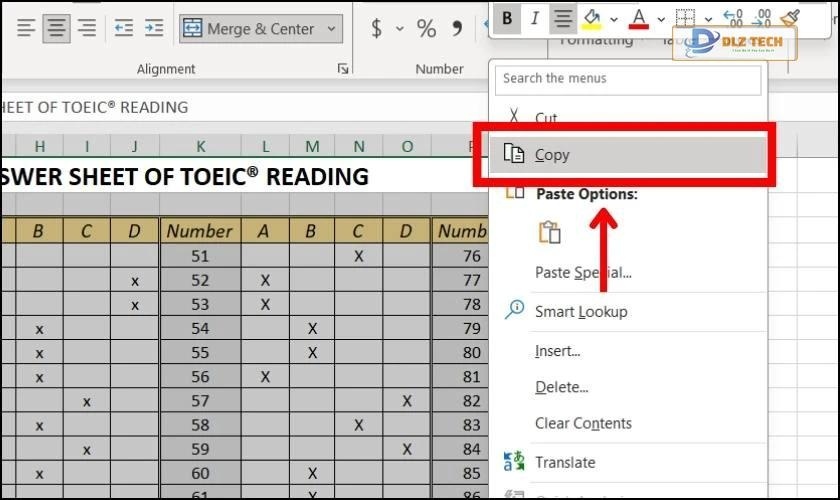Open Alignment settings dialog launcher
This screenshot has width=840, height=500.
coord(343,69)
